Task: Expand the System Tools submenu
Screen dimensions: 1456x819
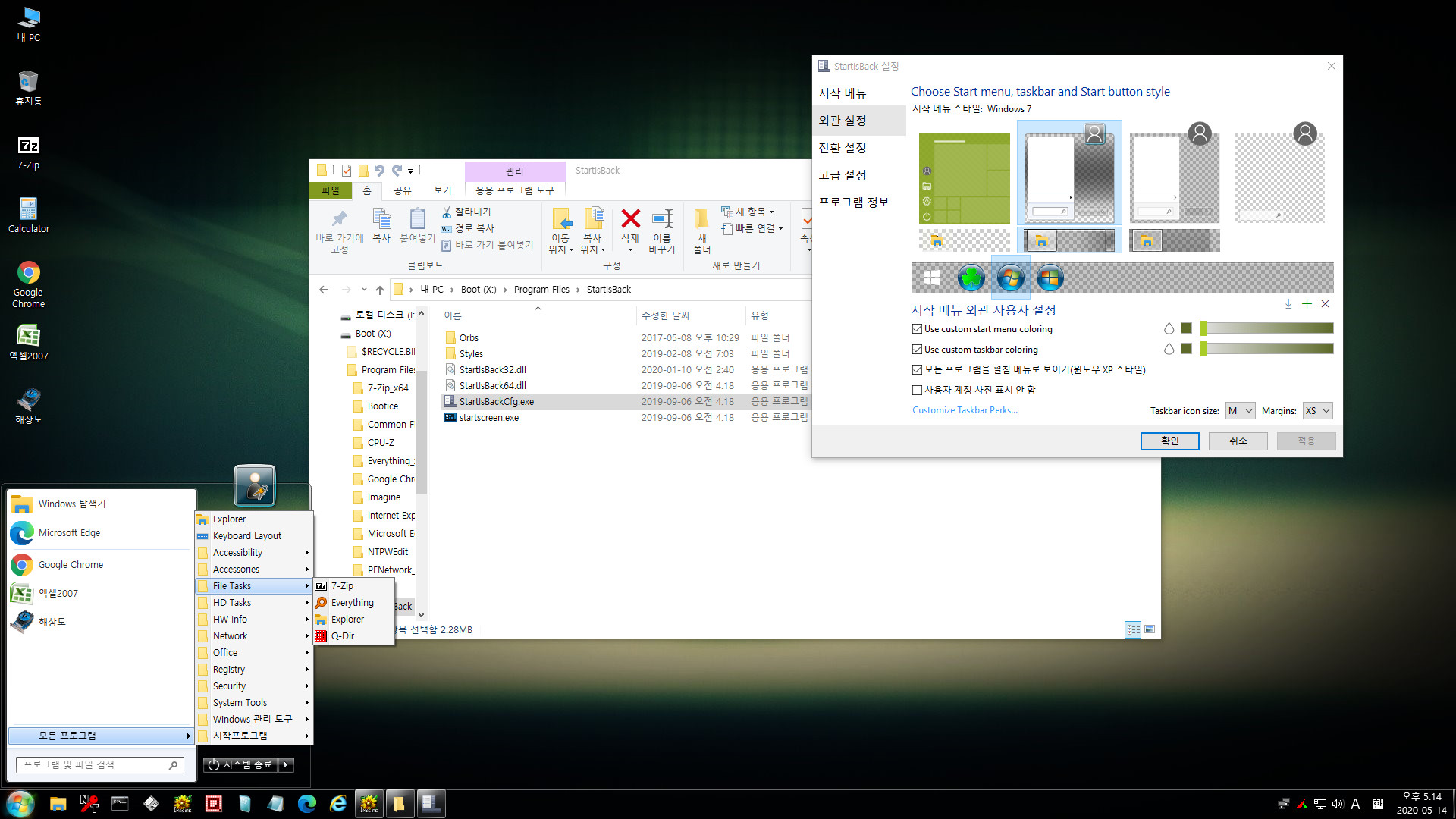Action: [x=255, y=703]
